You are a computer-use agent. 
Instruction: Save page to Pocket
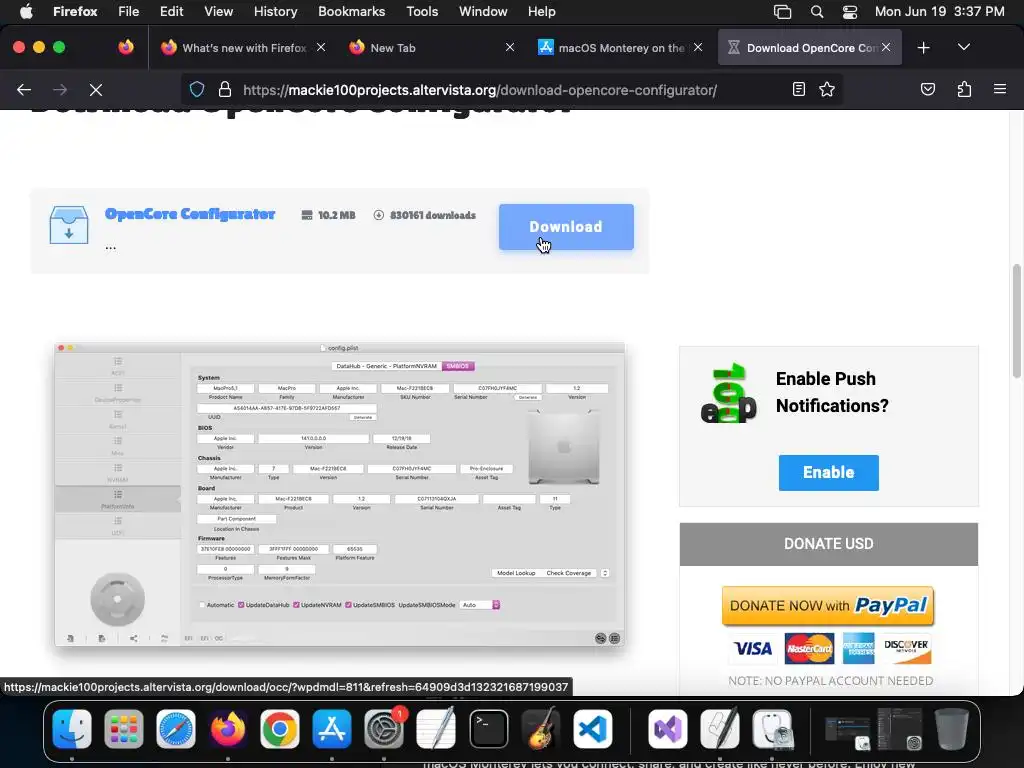point(928,89)
